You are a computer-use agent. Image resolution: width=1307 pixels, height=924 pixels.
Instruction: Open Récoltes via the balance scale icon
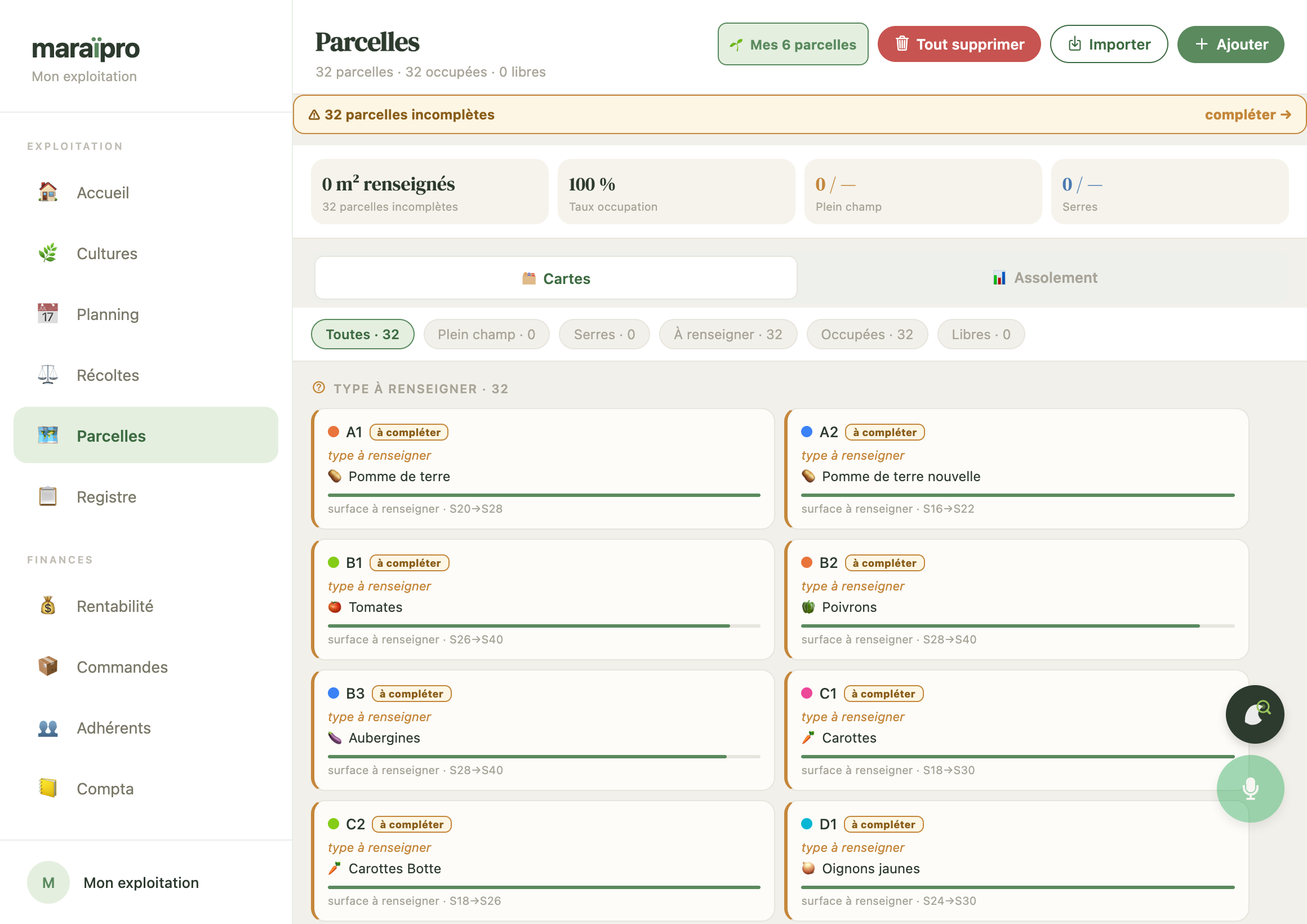48,375
